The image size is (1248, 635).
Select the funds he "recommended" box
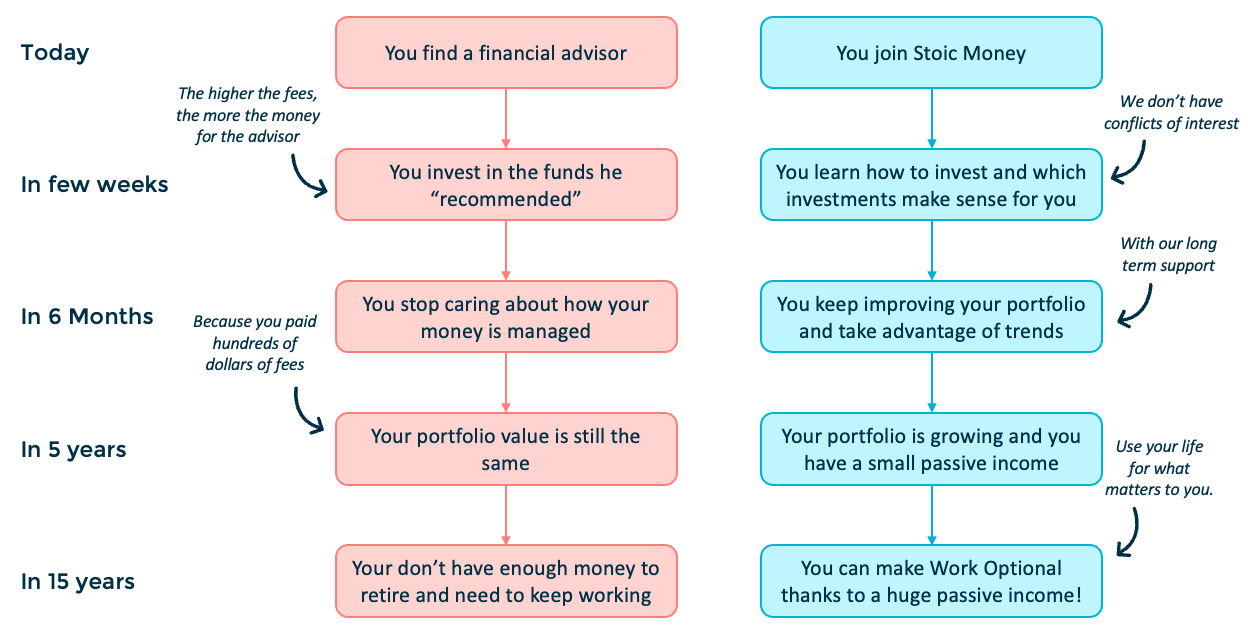tap(505, 185)
